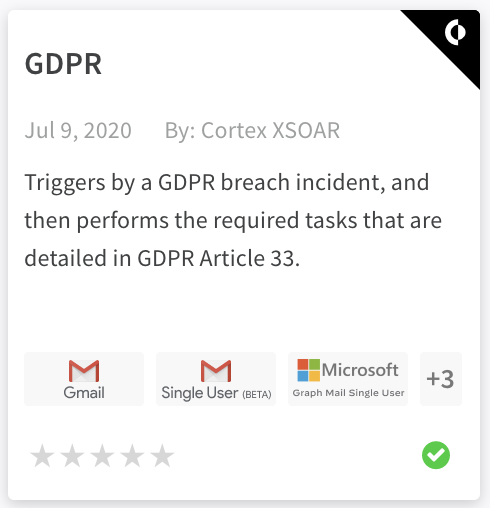Image resolution: width=490 pixels, height=508 pixels.
Task: Click the Microsoft four-color squares logo
Action: pyautogui.click(x=309, y=370)
